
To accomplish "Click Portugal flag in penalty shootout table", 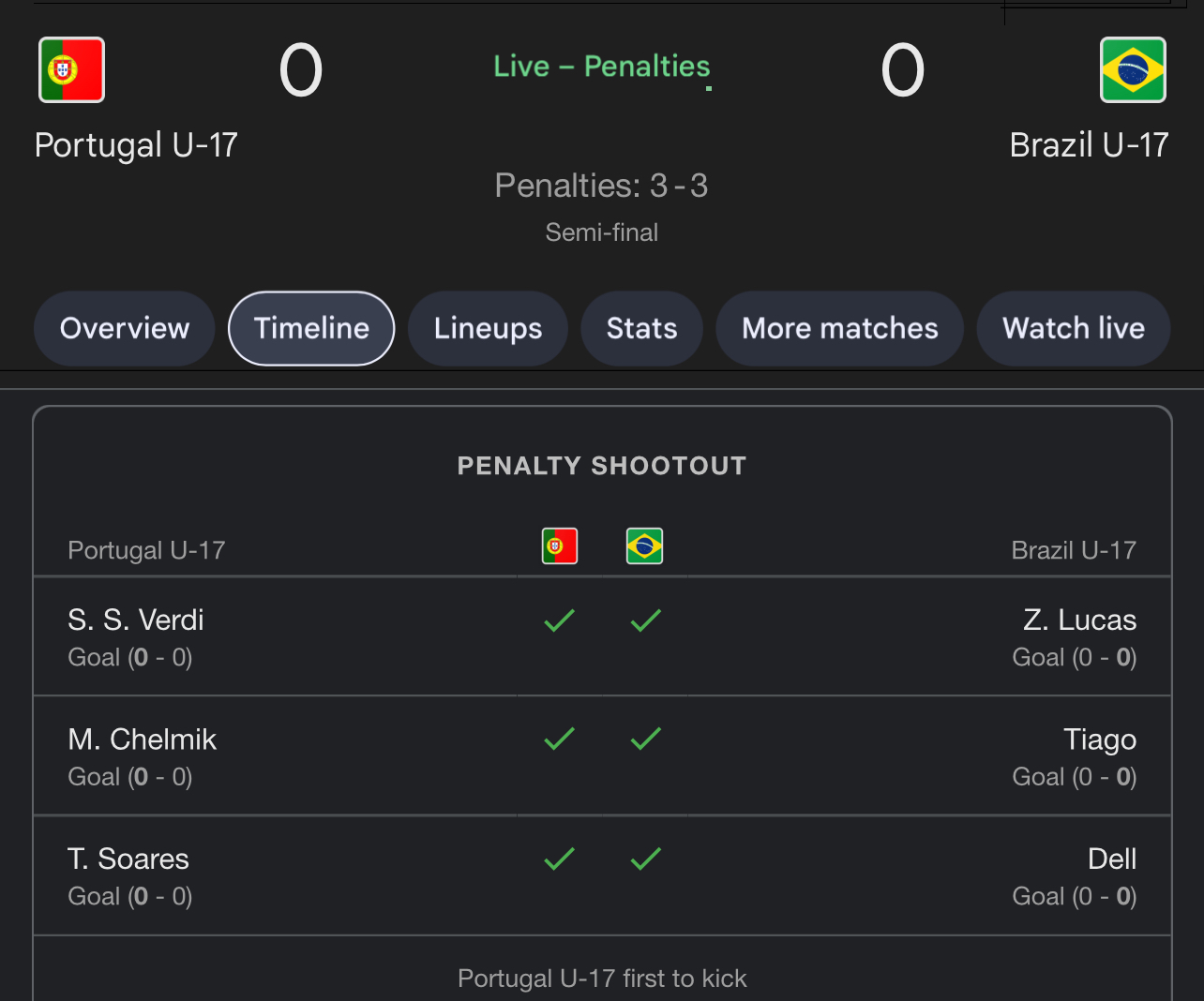I will coord(560,545).
